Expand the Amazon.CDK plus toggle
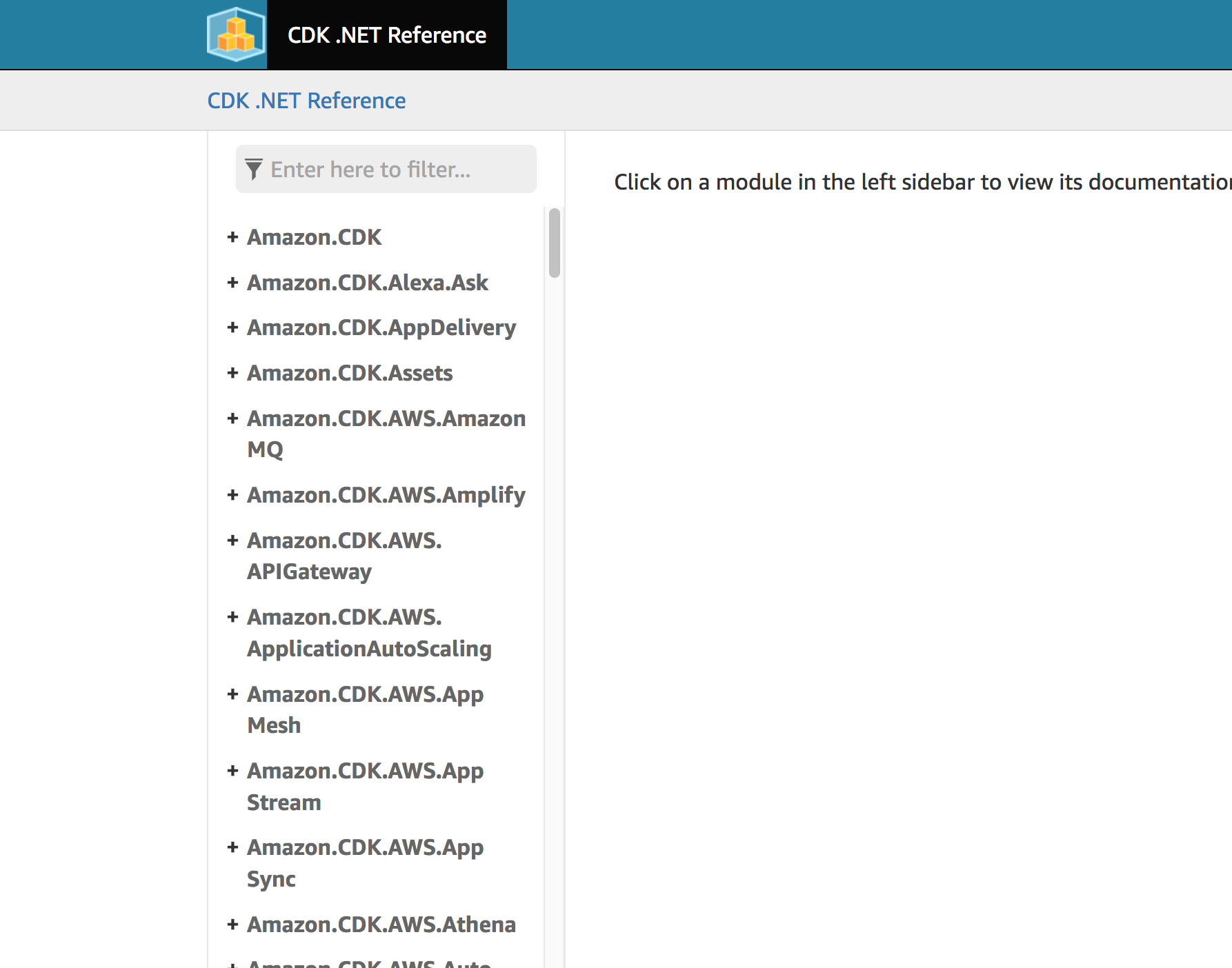The height and width of the screenshot is (968, 1232). tap(232, 237)
